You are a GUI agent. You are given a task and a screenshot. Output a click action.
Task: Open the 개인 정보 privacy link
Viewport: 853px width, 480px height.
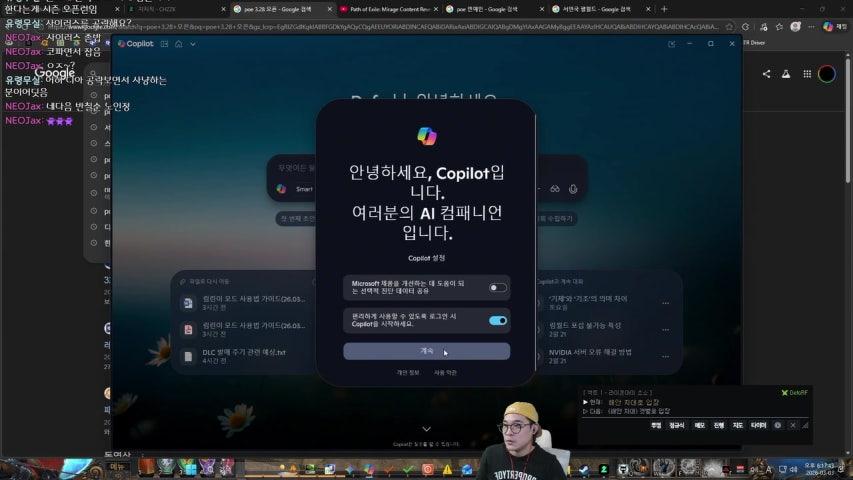pos(407,373)
